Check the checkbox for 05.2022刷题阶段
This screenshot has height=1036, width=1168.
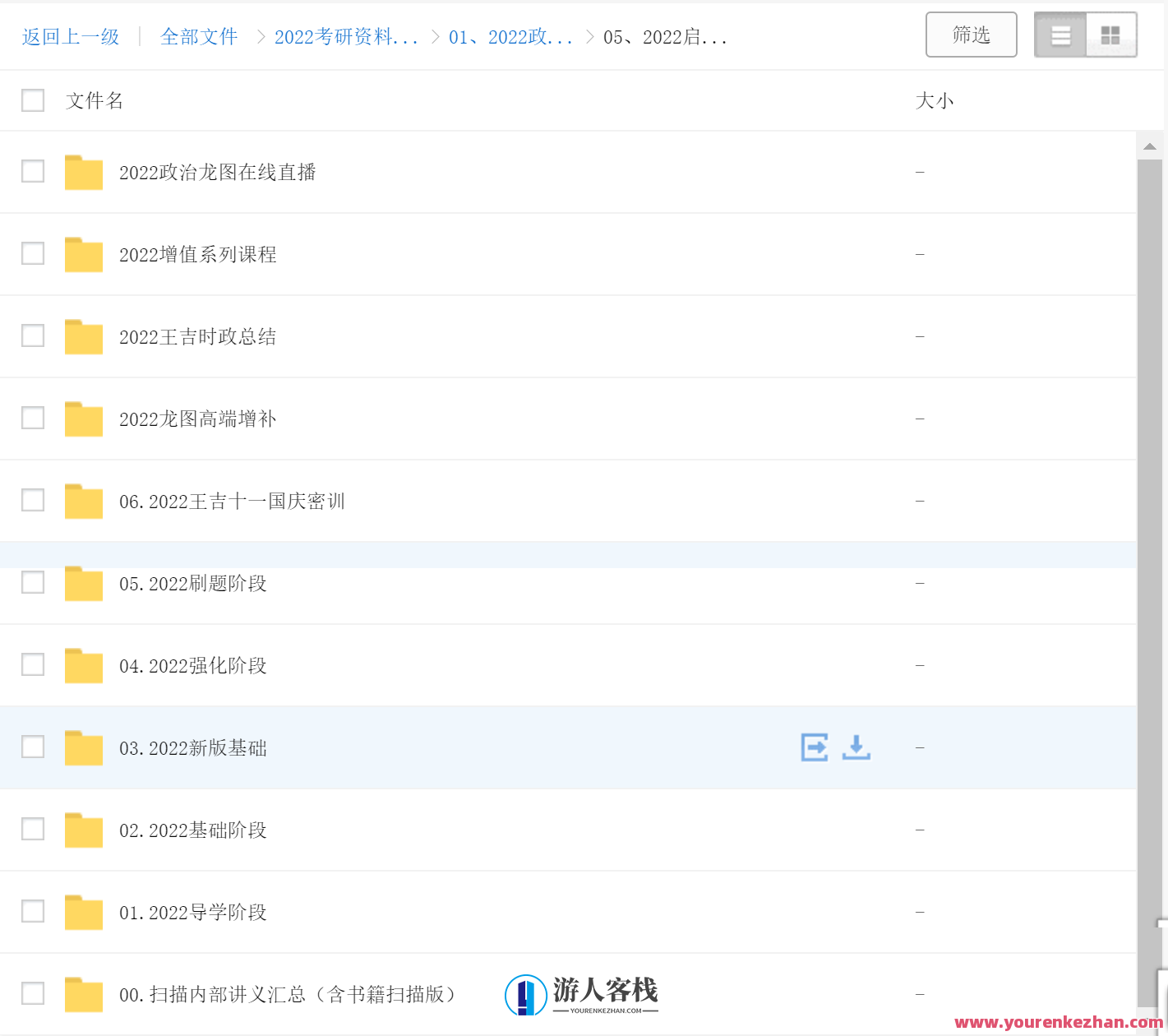tap(32, 582)
